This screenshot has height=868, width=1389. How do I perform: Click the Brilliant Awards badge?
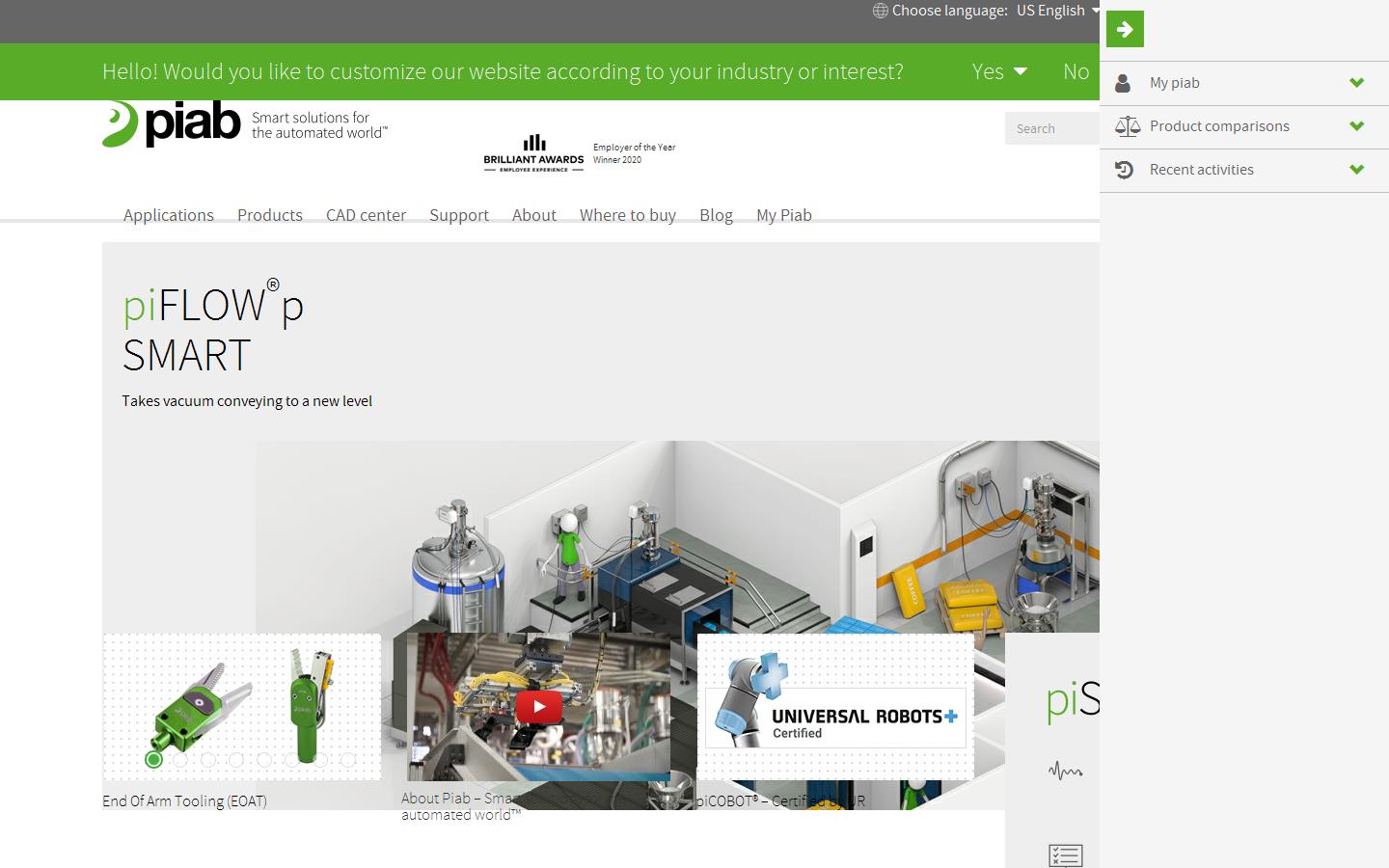pyautogui.click(x=579, y=153)
